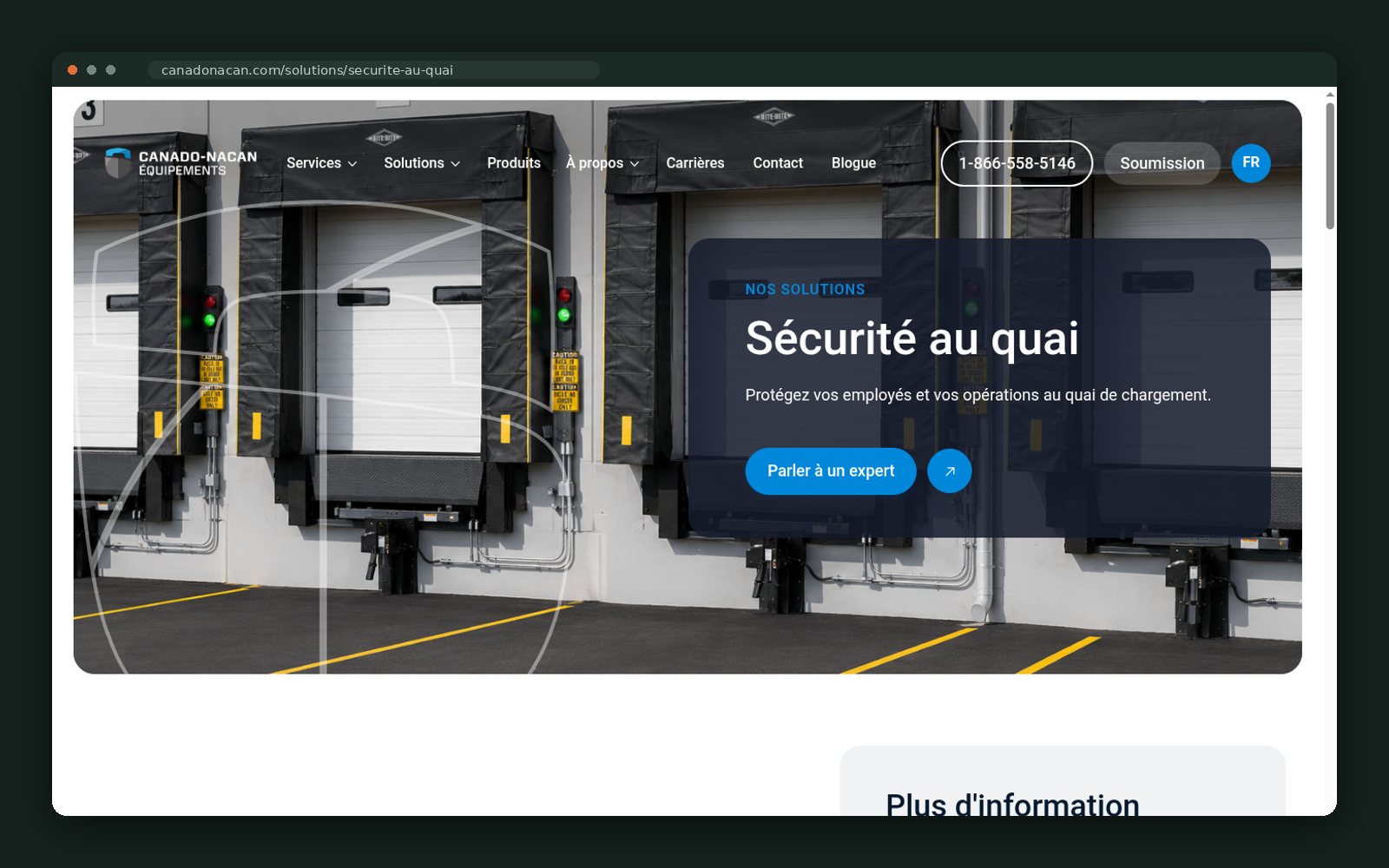Click the NOS SOLUTIONS label
Viewport: 1389px width, 868px height.
(805, 290)
